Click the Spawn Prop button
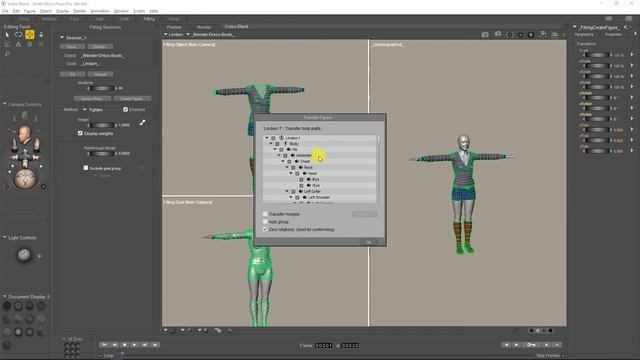The height and width of the screenshot is (360, 640). tap(92, 99)
